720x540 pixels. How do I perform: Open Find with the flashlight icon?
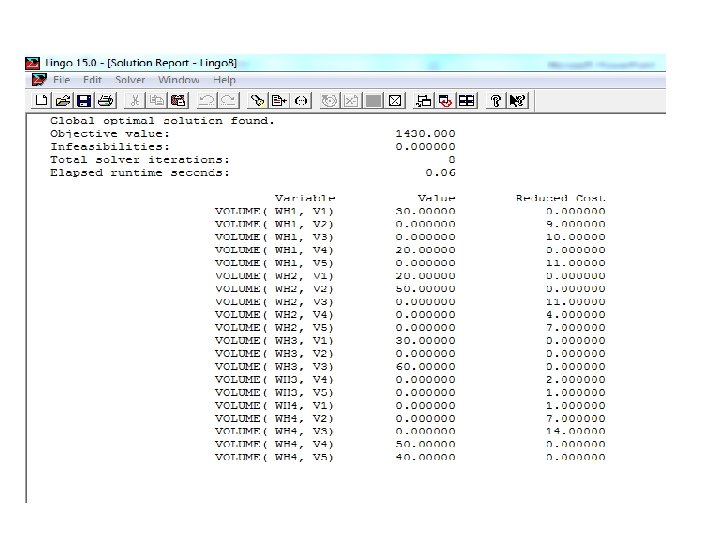tap(258, 100)
